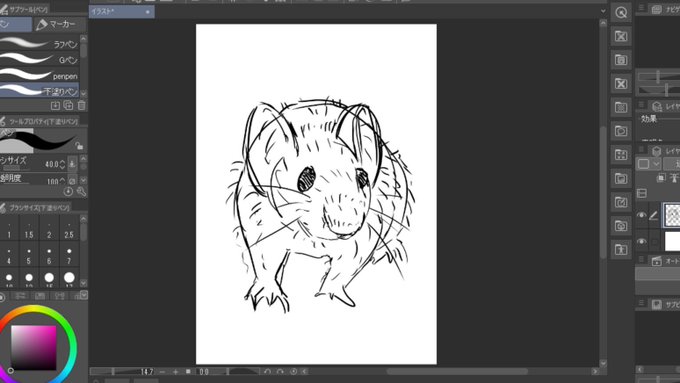Zoom in canvas with plus button
Viewport: 680px width, 383px height.
pyautogui.click(x=176, y=372)
